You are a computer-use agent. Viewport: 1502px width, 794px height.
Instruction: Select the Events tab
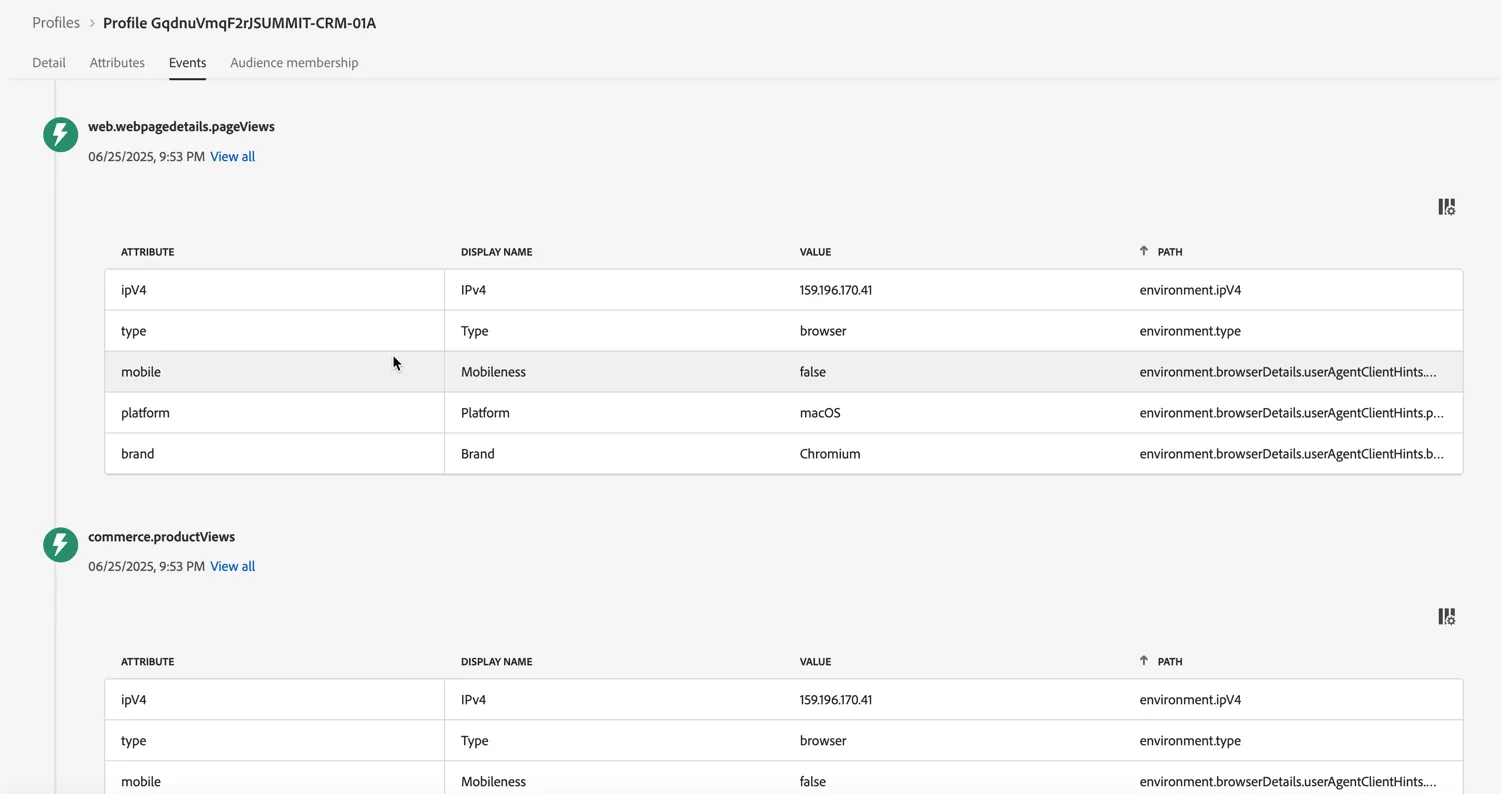point(187,62)
